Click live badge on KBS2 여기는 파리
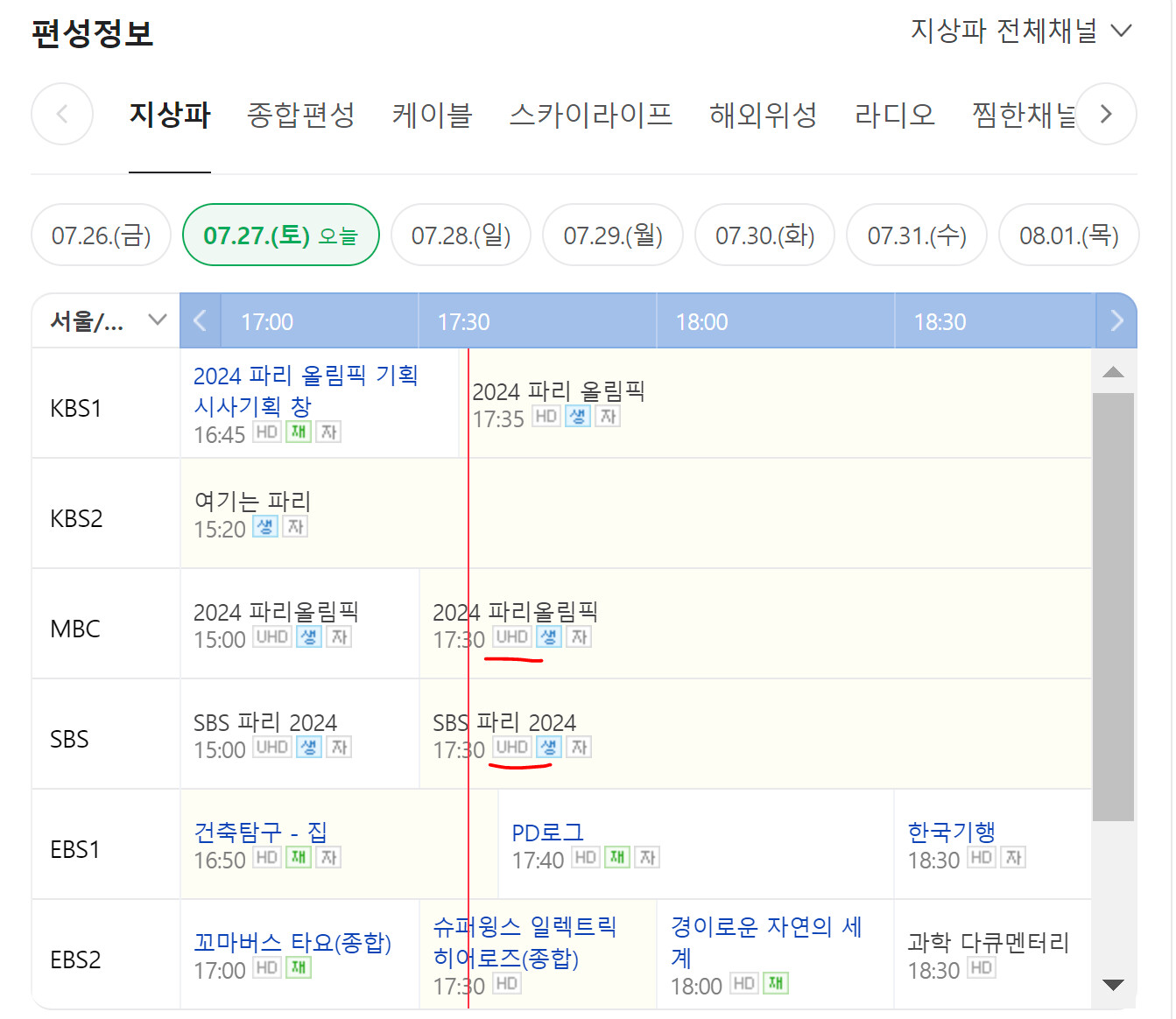This screenshot has height=1019, width=1176. click(265, 526)
